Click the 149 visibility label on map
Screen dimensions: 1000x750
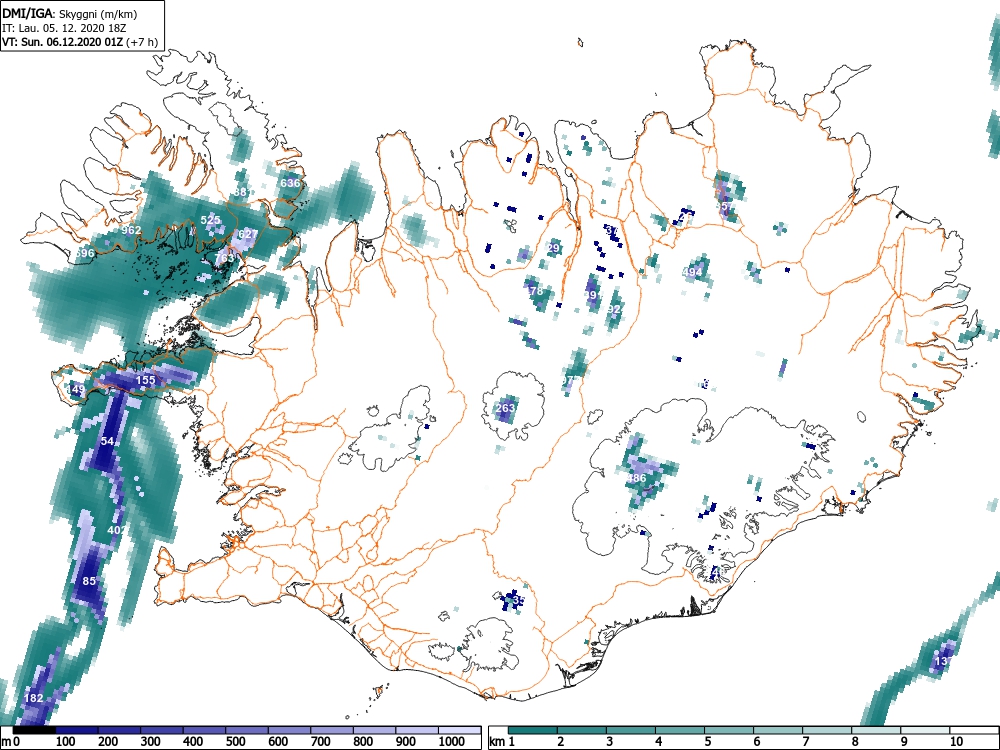pyautogui.click(x=75, y=389)
